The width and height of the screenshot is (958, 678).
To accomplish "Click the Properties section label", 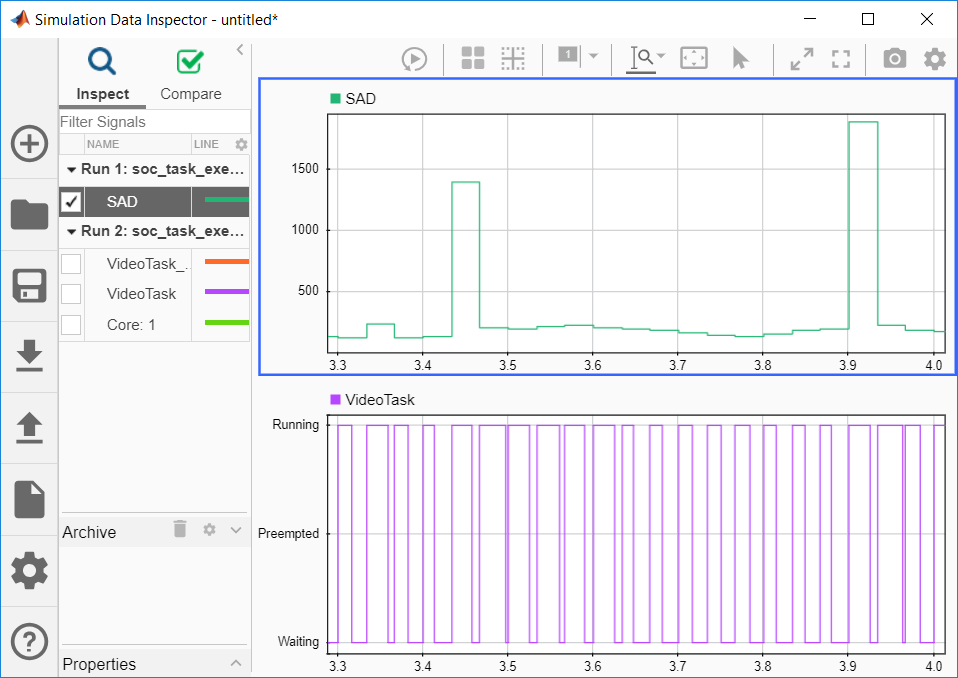I will coord(99,664).
